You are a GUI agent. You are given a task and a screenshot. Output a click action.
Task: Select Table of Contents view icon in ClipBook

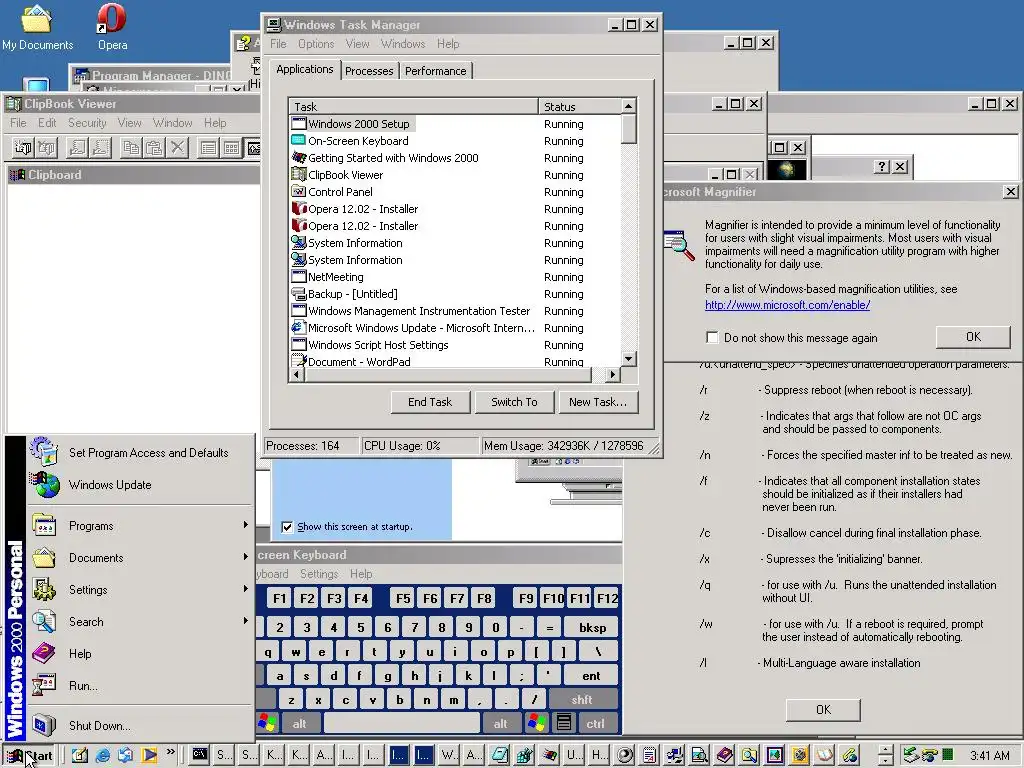[208, 148]
